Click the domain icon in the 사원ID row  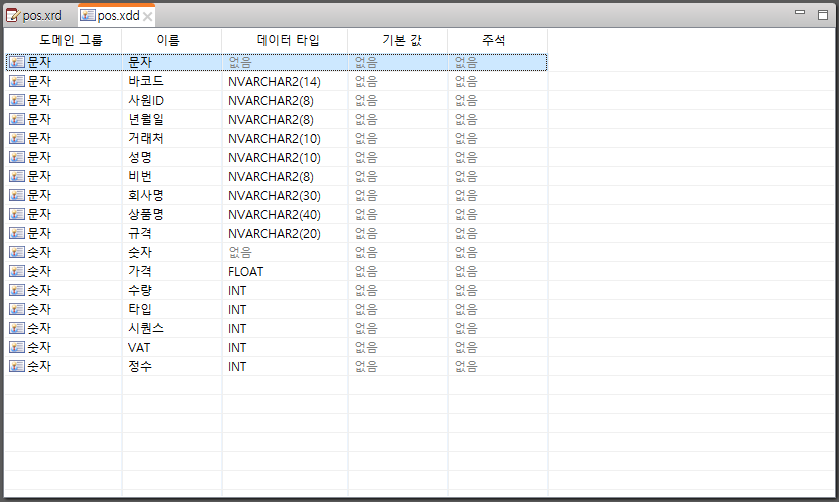click(x=17, y=100)
